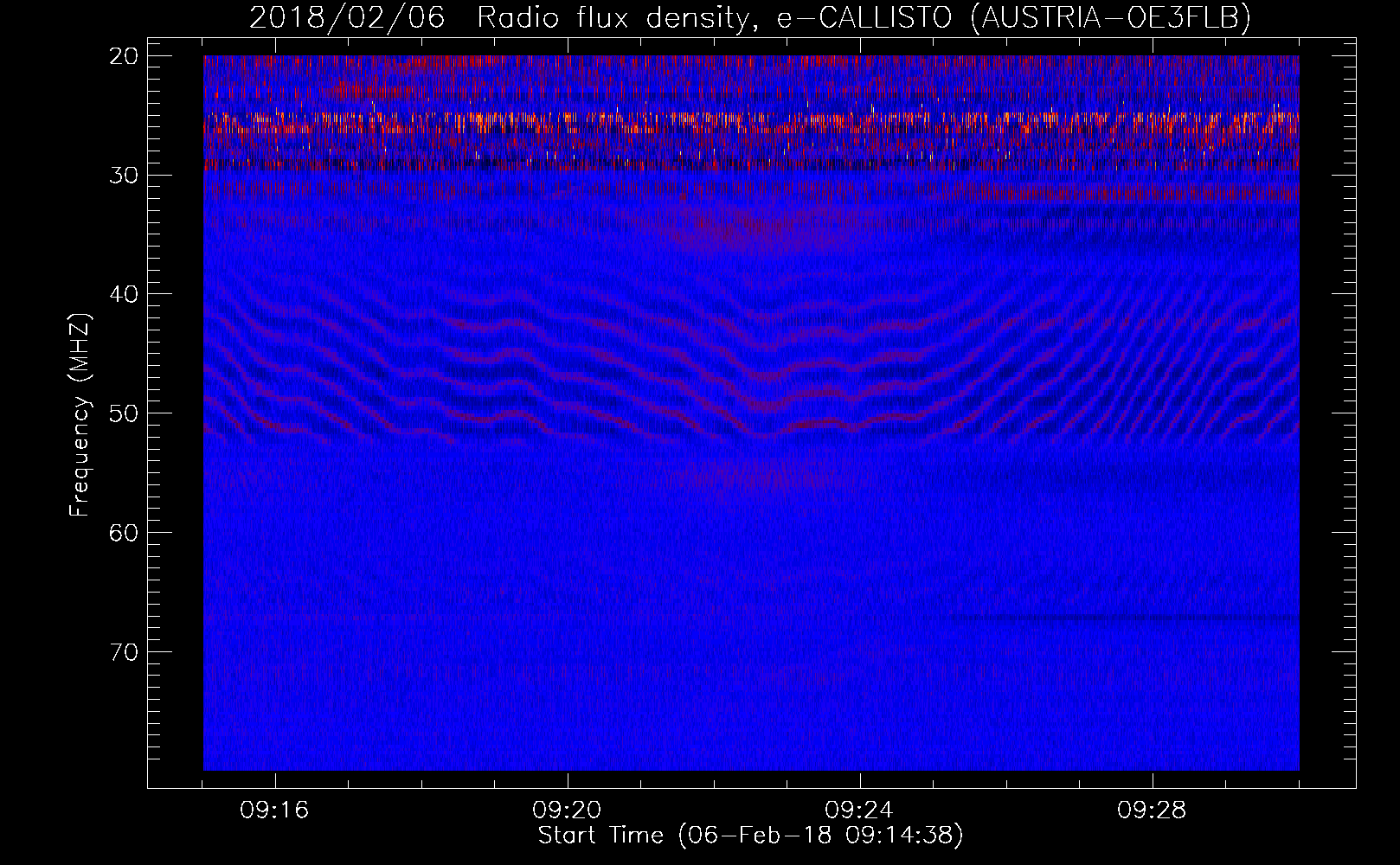Click the "Frequency (MHZ)" axis label
The image size is (1400, 865).
pos(80,414)
